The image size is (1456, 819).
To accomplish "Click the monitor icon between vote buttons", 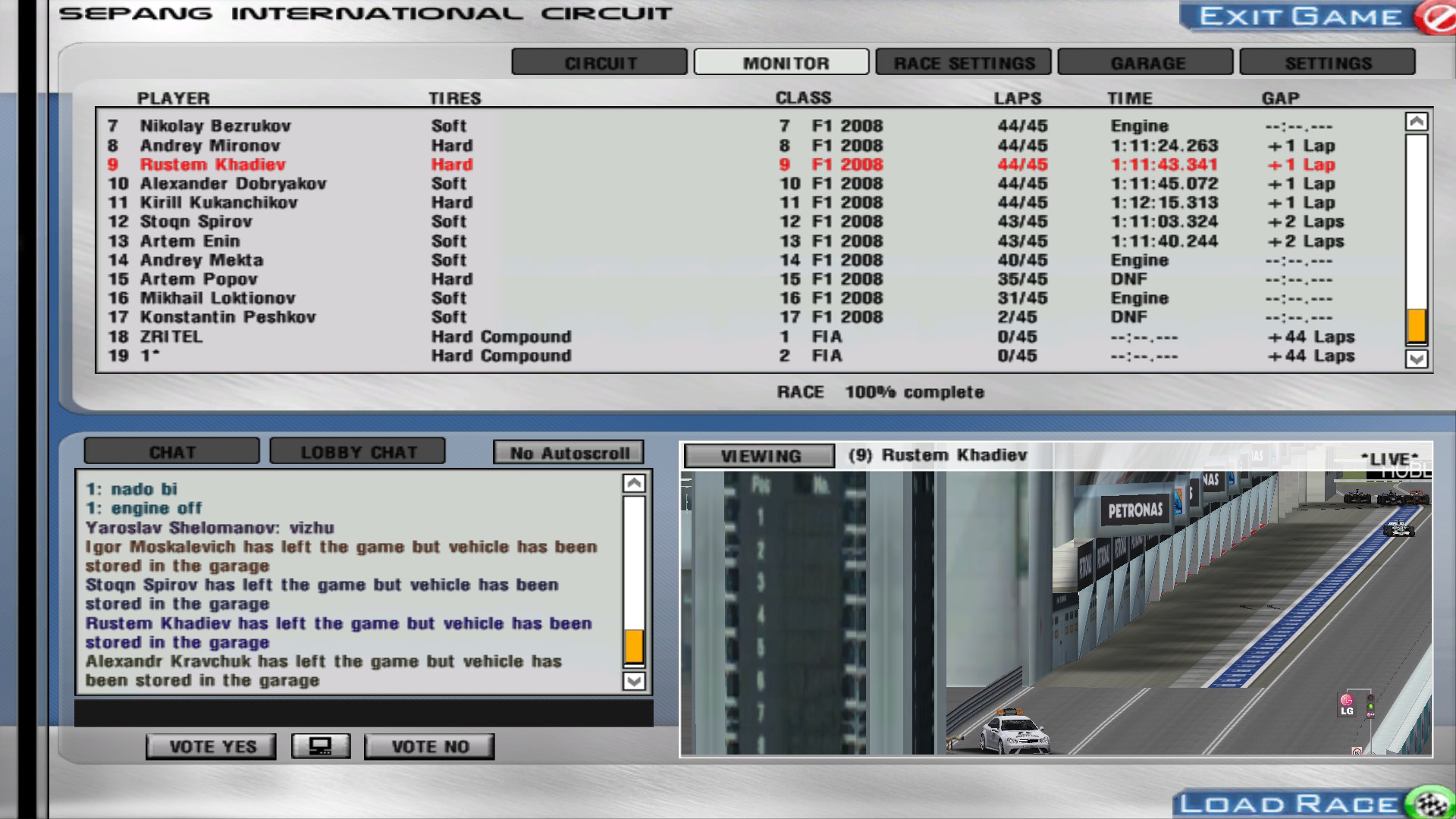I will coord(321,746).
